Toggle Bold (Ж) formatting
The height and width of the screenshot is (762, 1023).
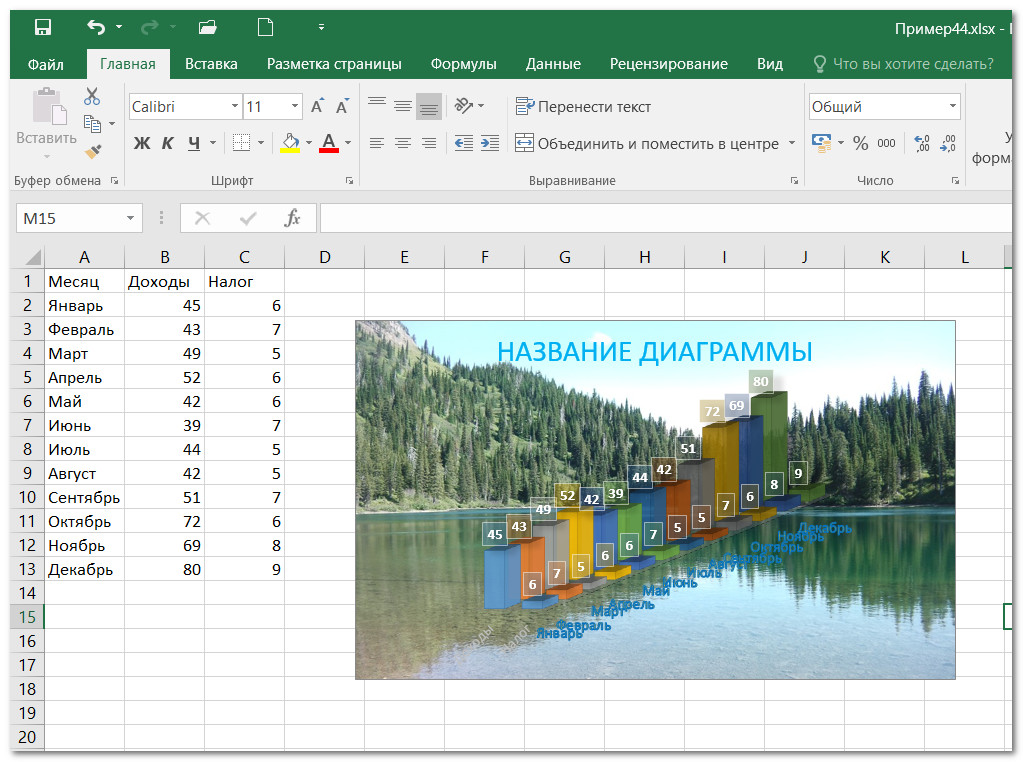142,143
